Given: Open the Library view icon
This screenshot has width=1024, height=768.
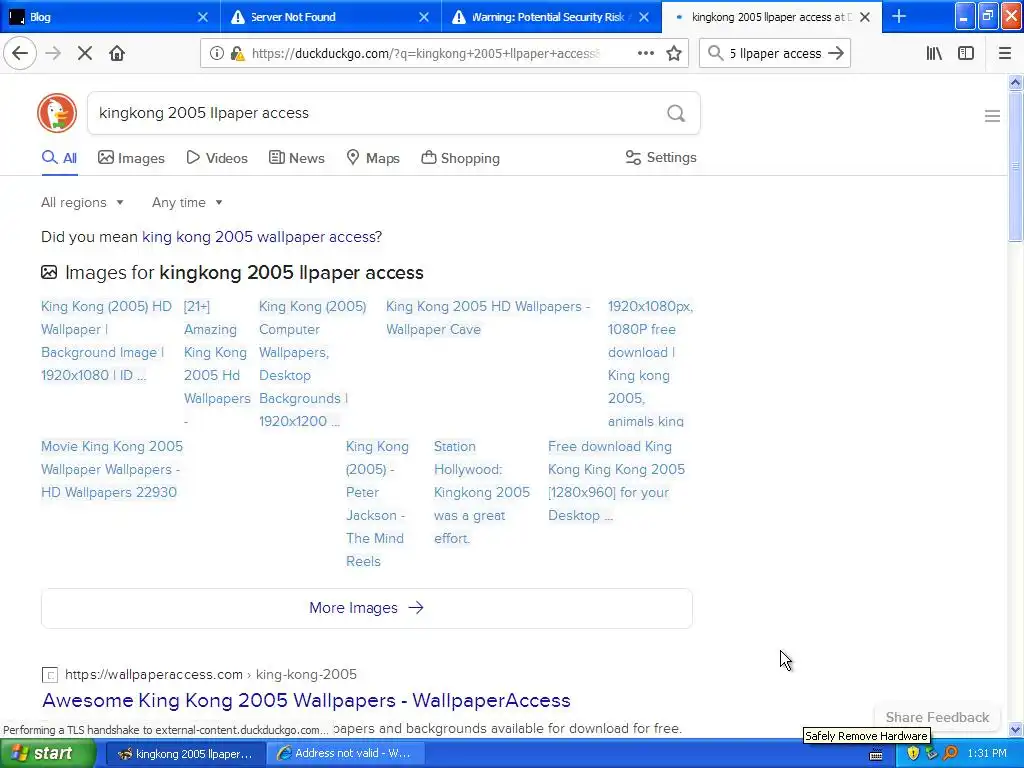Looking at the screenshot, I should [934, 53].
